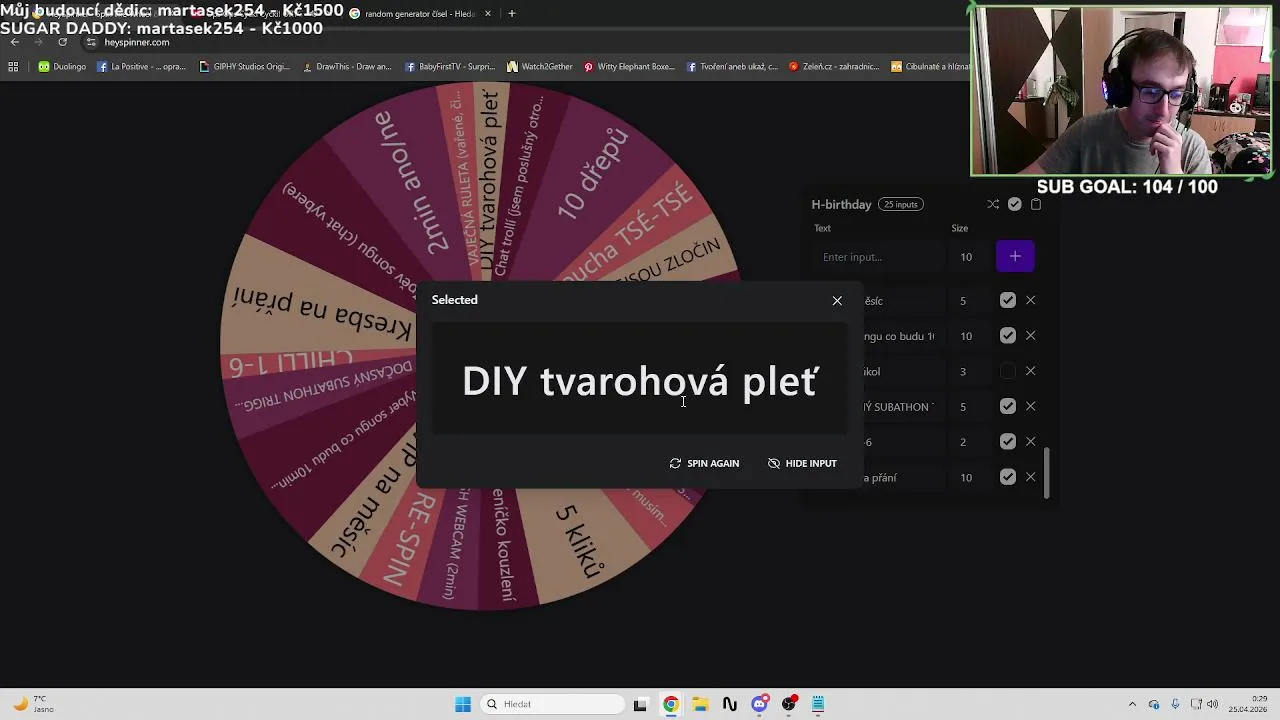The height and width of the screenshot is (720, 1280).
Task: Open the GIPHY Studios Originals bookmark
Action: (x=245, y=67)
